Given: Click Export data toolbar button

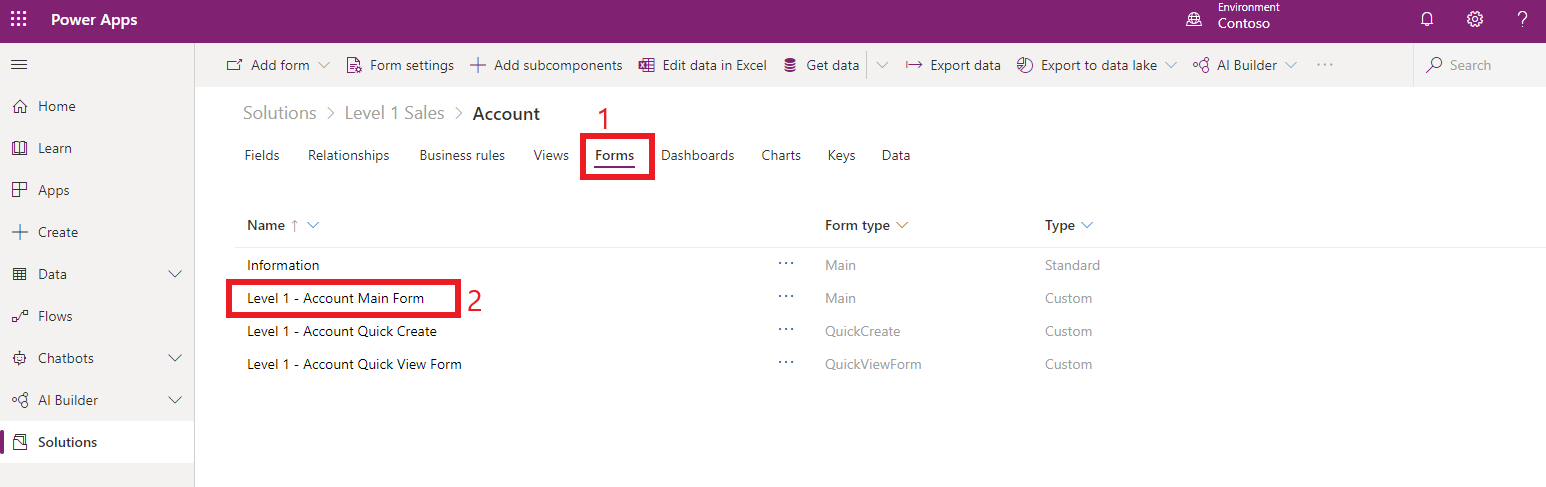Looking at the screenshot, I should [953, 65].
